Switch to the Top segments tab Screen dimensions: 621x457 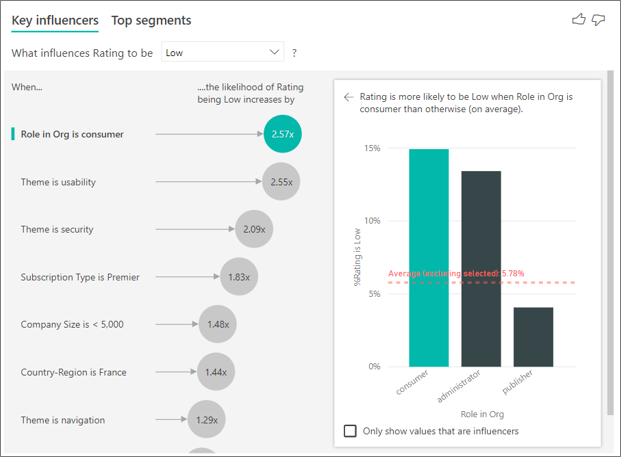(x=151, y=20)
